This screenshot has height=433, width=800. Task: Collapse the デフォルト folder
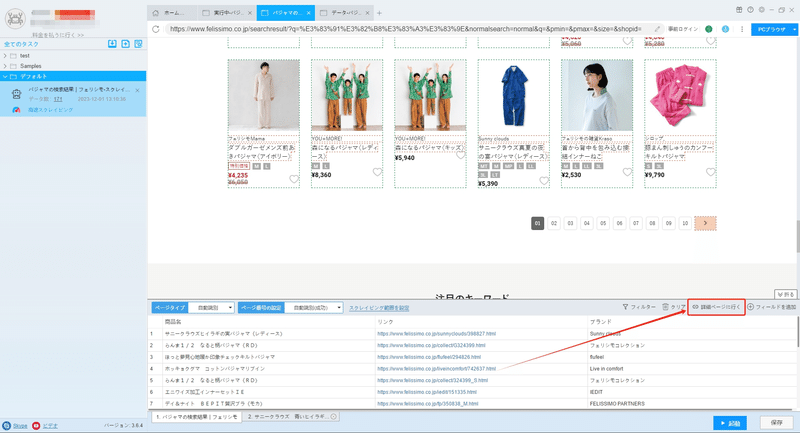pos(5,77)
